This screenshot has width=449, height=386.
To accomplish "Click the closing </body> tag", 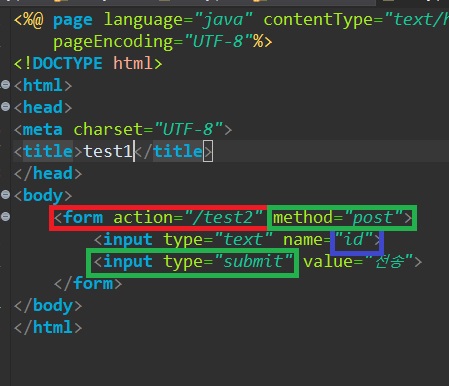I will 48,306.
